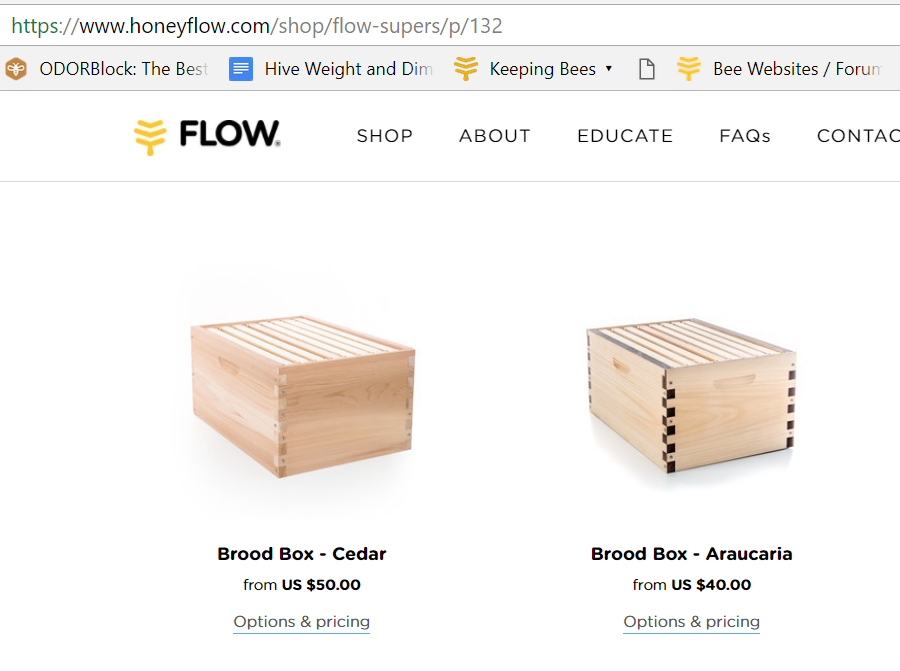View Options & pricing for Araucaria box
Image resolution: width=900 pixels, height=671 pixels.
[692, 622]
